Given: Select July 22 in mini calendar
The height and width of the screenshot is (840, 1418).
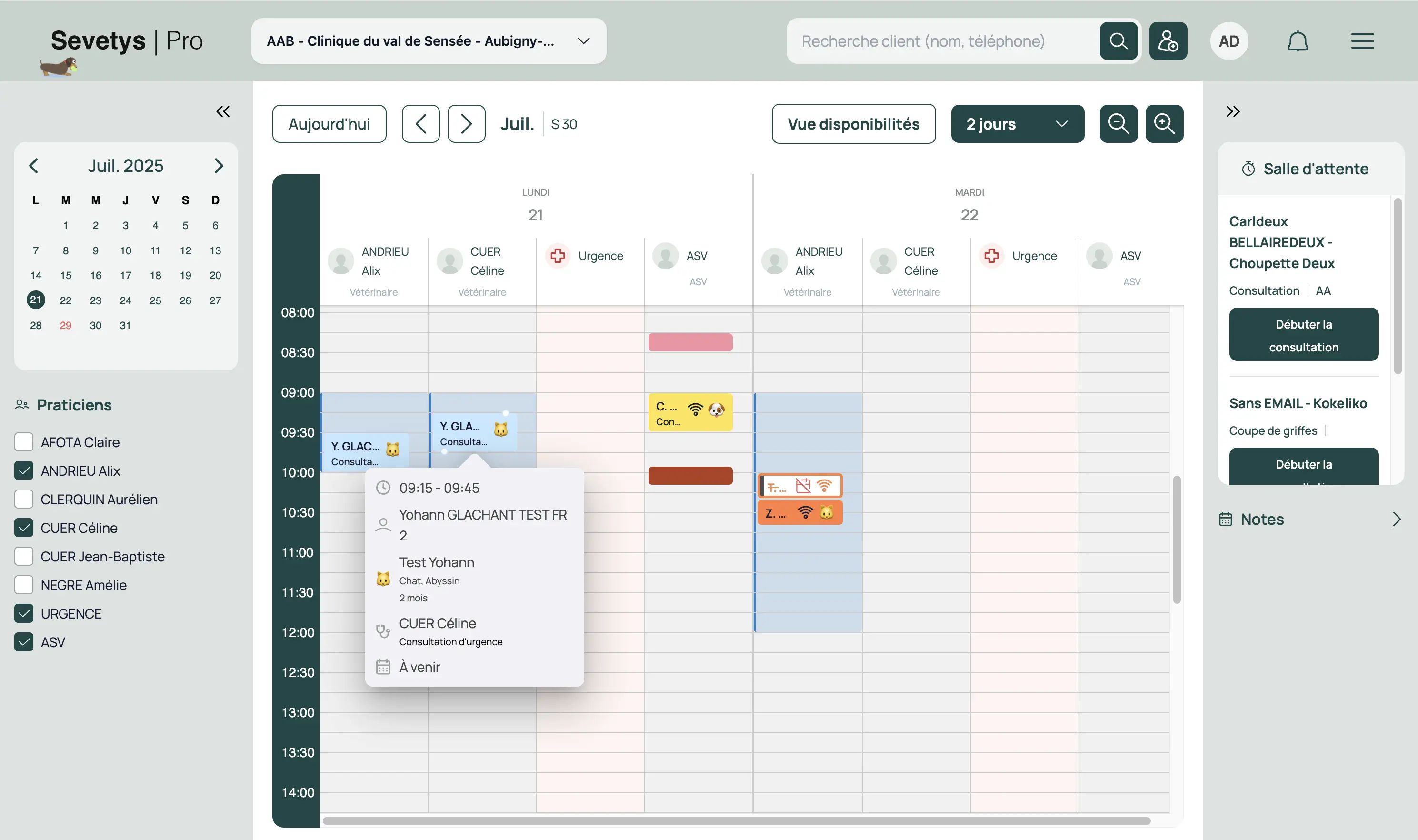Looking at the screenshot, I should pyautogui.click(x=66, y=300).
